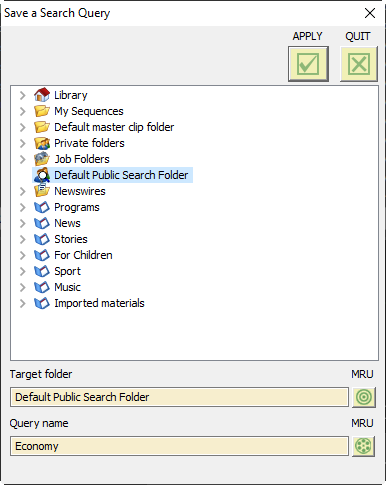The width and height of the screenshot is (386, 485).
Task: Expand the My Sequences node
Action: coord(22,111)
